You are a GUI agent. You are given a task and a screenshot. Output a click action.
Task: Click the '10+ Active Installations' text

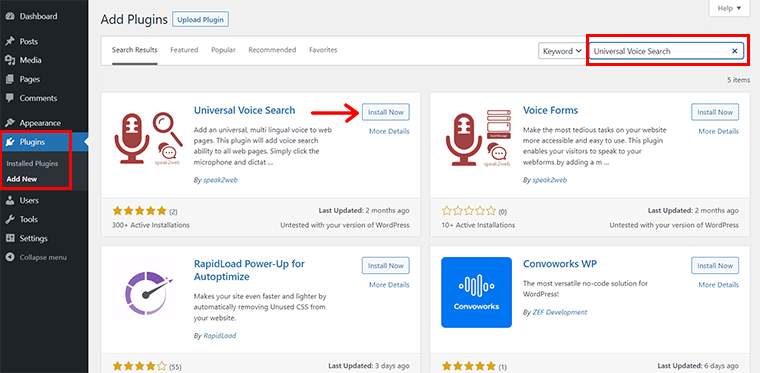[478, 225]
